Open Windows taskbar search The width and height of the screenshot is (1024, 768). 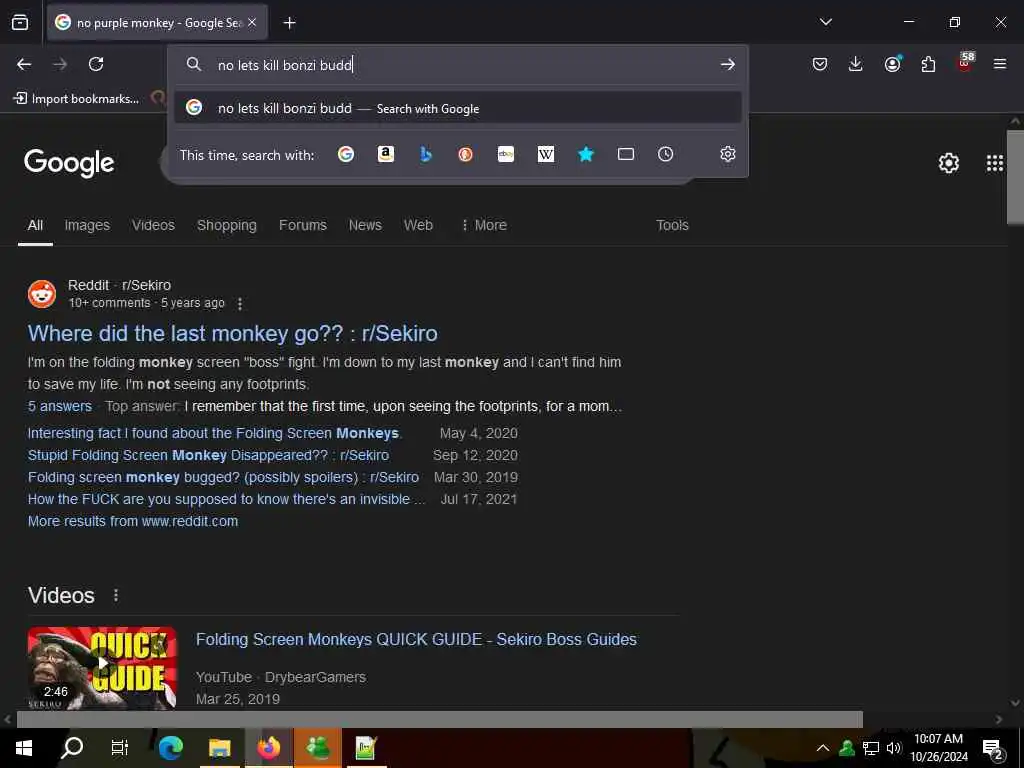pos(72,748)
